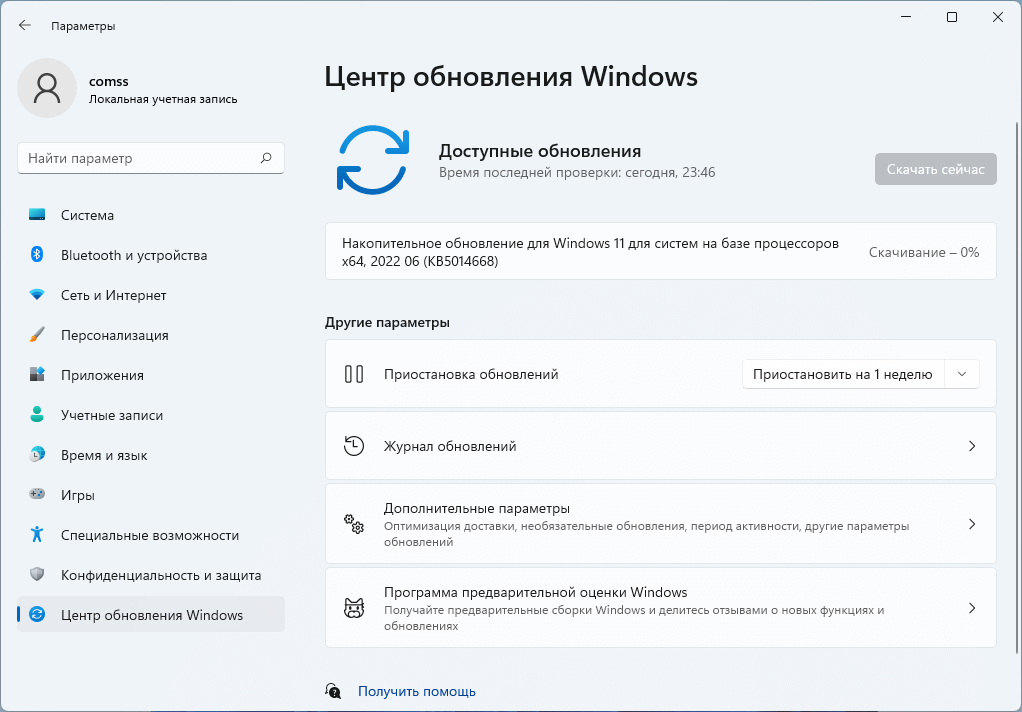The height and width of the screenshot is (712, 1022).
Task: Open the Получить помощь link
Action: point(416,691)
